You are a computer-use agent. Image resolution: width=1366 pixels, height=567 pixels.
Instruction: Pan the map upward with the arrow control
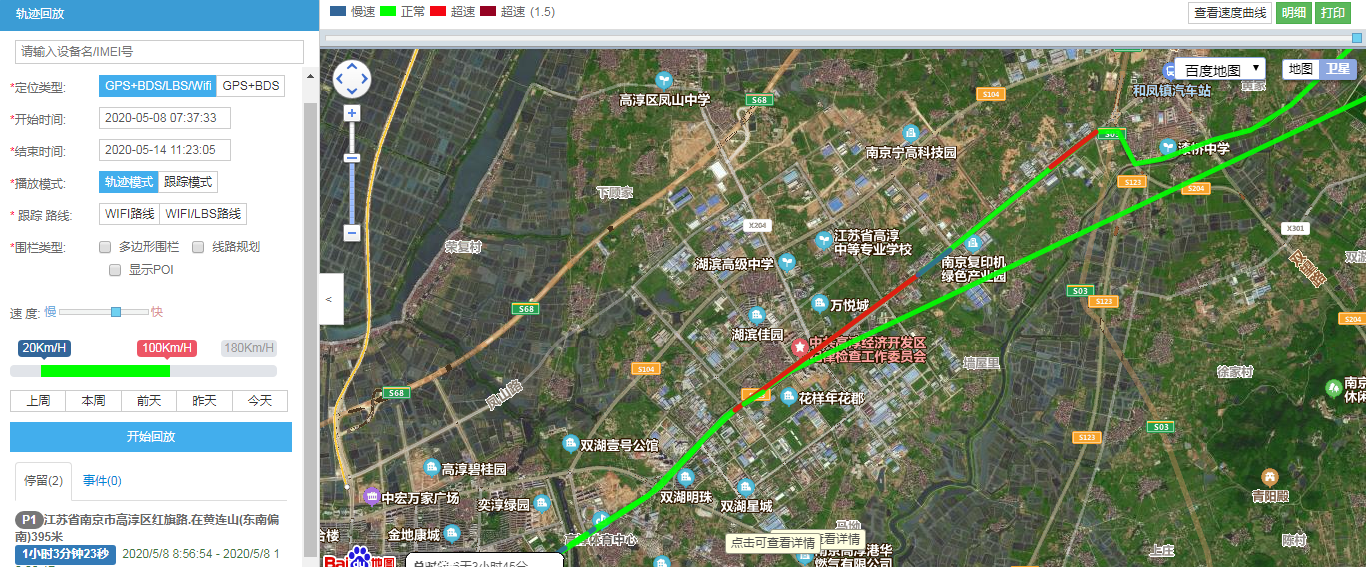(x=352, y=67)
